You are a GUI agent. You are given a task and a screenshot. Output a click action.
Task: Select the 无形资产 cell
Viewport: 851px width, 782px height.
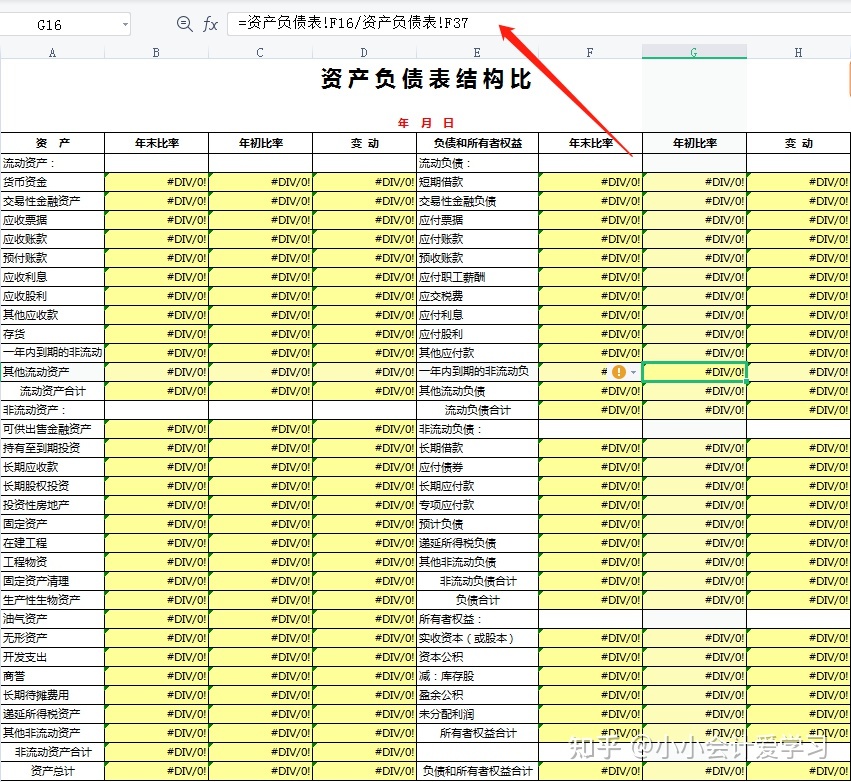(52, 638)
